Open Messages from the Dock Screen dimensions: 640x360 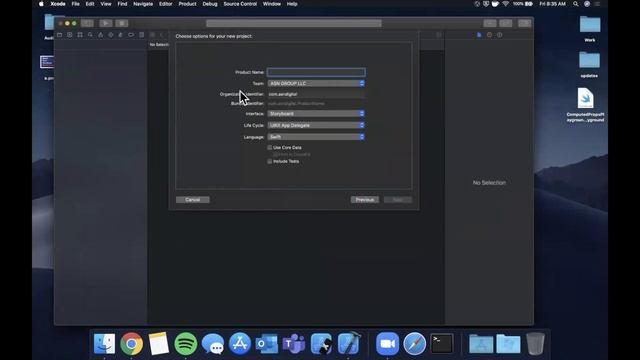213,344
